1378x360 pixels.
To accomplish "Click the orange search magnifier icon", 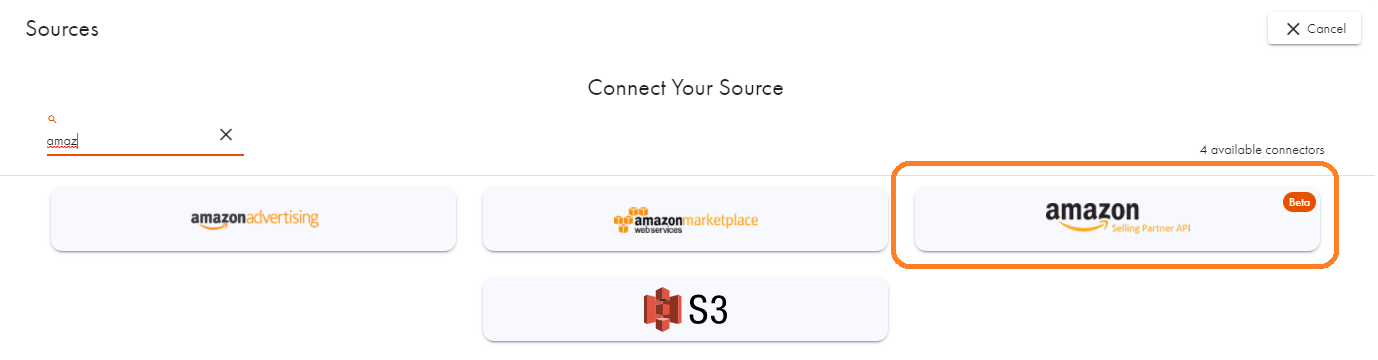I will 52,119.
